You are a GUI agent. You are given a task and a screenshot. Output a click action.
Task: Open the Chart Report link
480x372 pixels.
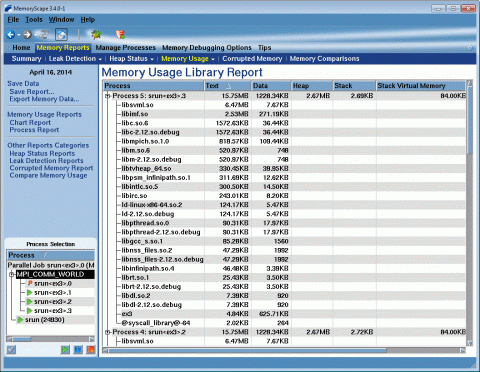30,122
